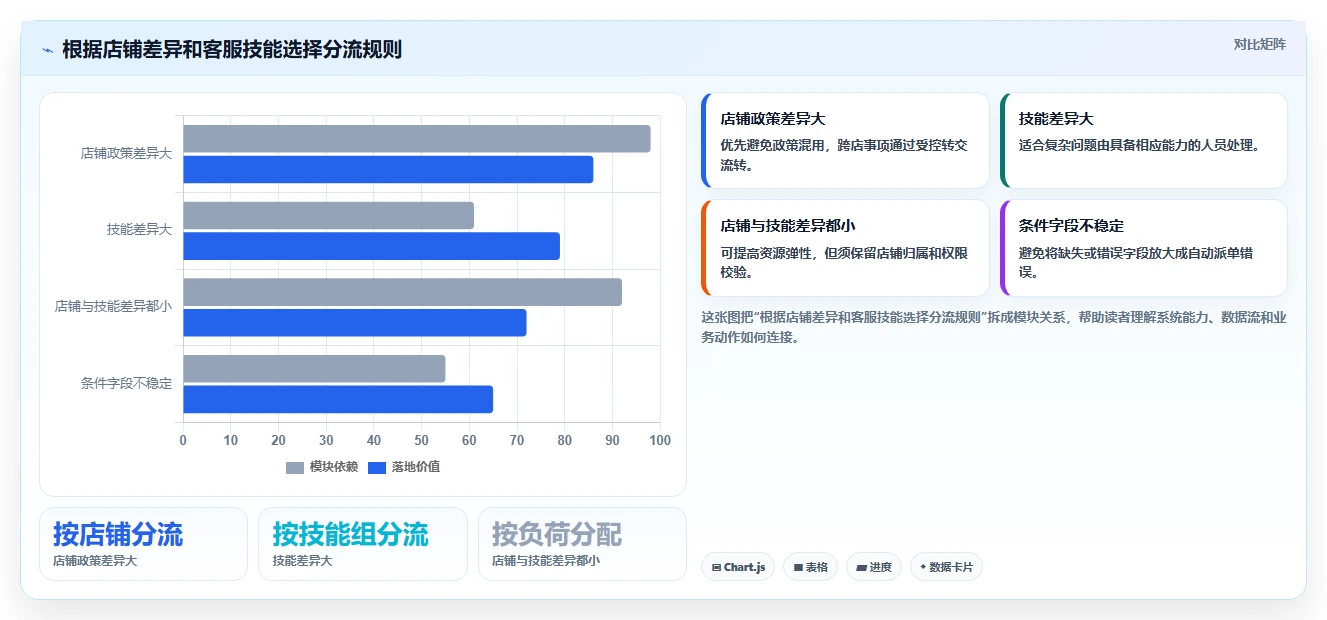This screenshot has height=620, width=1327.
Task: Toggle the 落地价值 legend entry
Action: [404, 467]
